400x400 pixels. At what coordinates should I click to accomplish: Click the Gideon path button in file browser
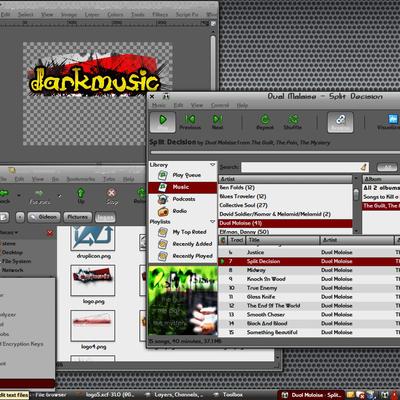(x=44, y=217)
